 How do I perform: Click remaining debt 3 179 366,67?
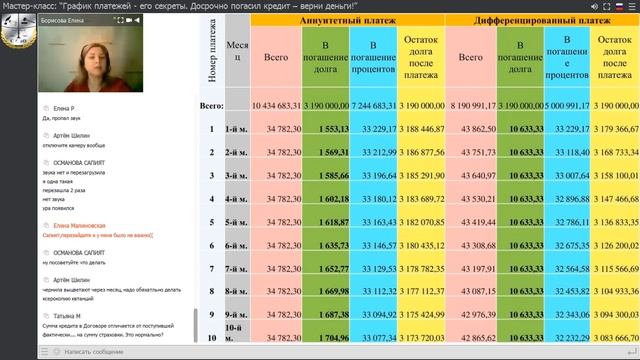(x=616, y=129)
